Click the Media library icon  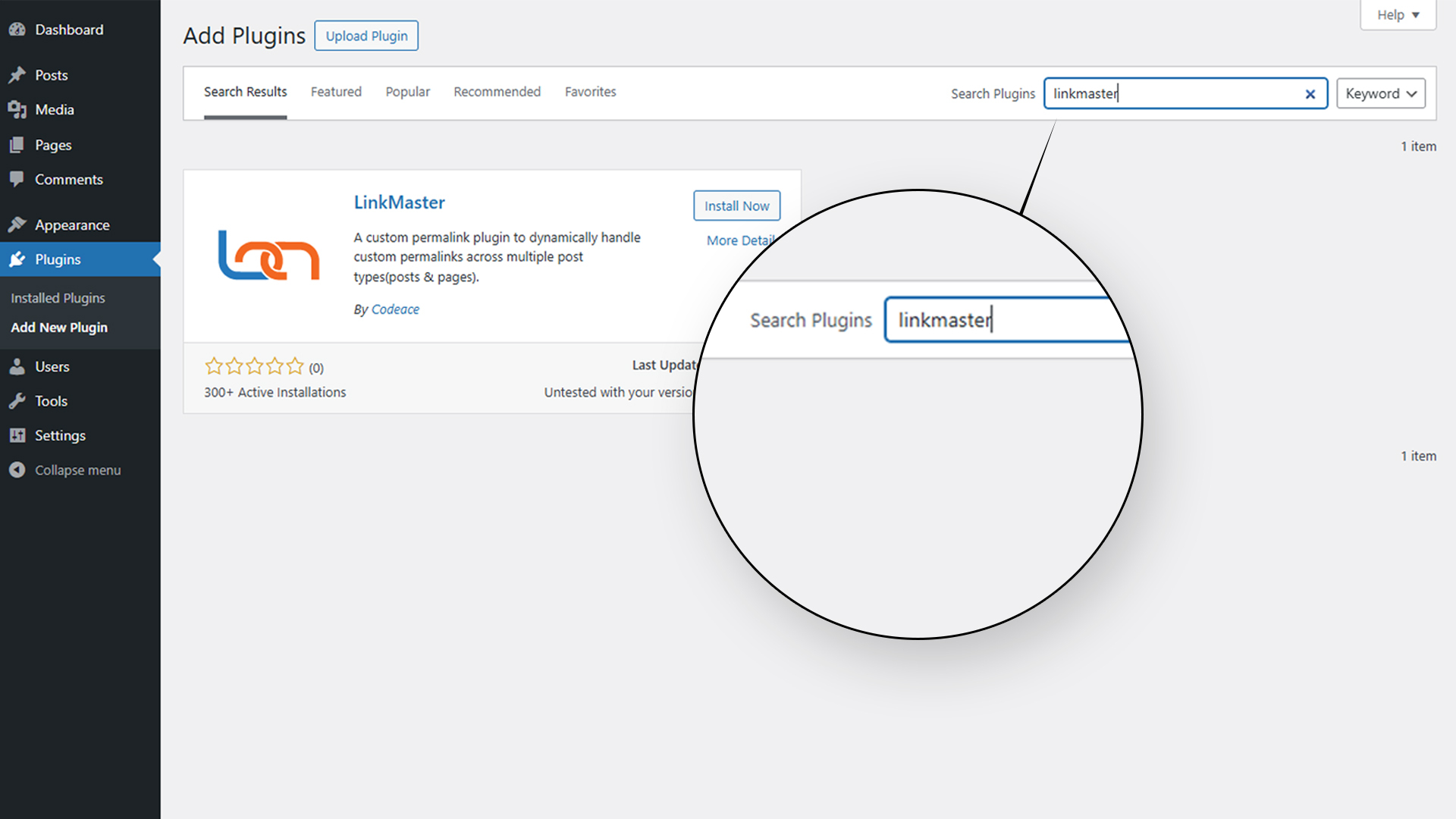(x=17, y=110)
